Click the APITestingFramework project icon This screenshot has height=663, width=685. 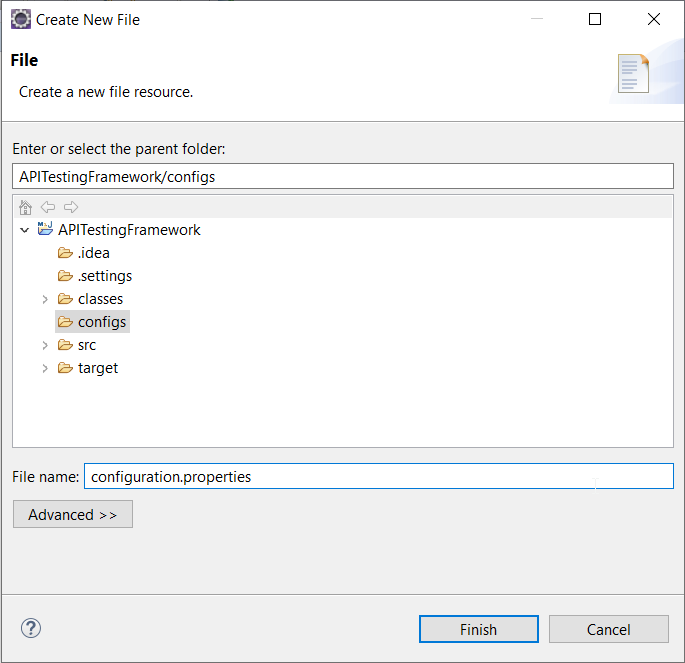(45, 229)
